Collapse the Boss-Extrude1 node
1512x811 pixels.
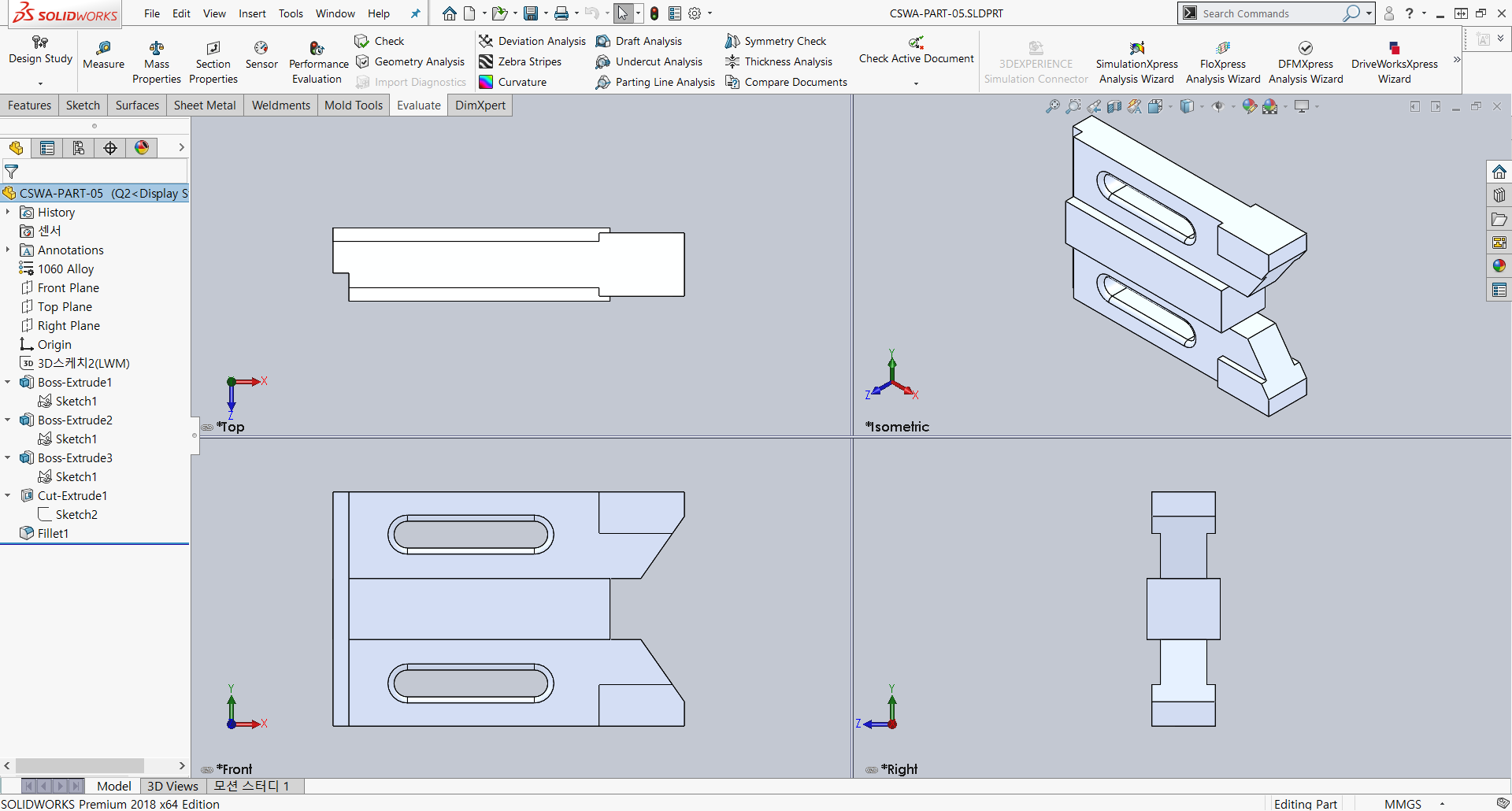coord(8,382)
